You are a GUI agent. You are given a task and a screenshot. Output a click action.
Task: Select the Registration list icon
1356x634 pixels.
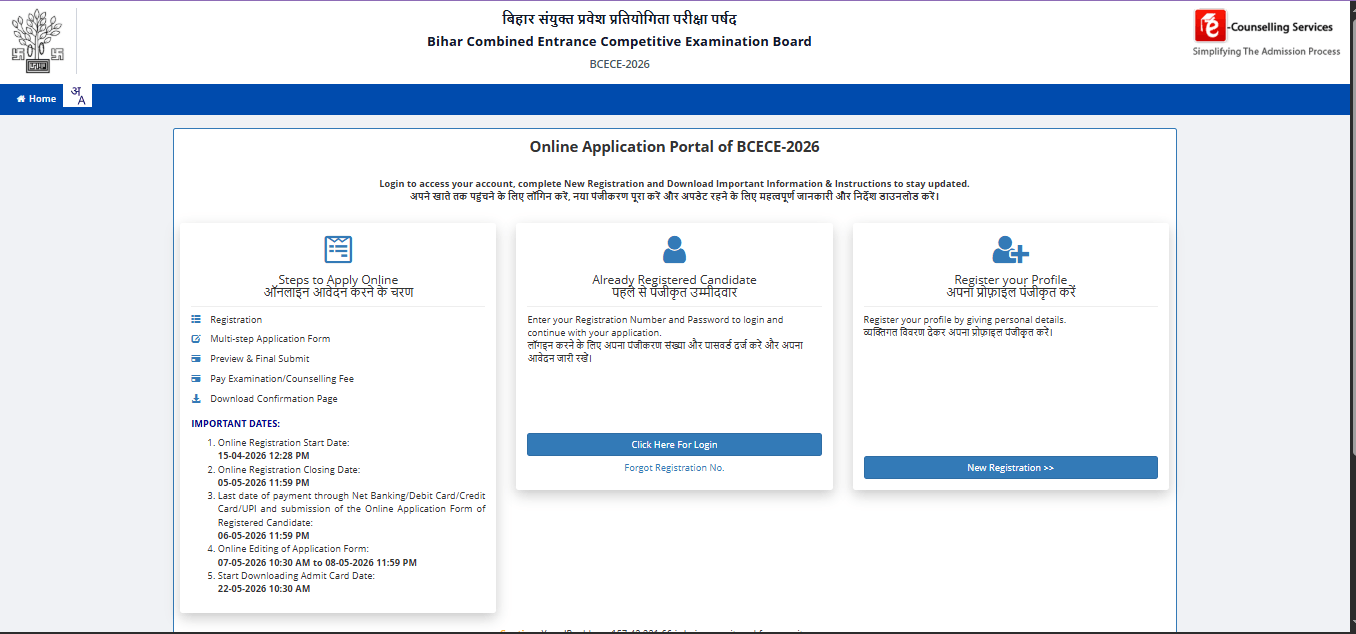click(194, 319)
